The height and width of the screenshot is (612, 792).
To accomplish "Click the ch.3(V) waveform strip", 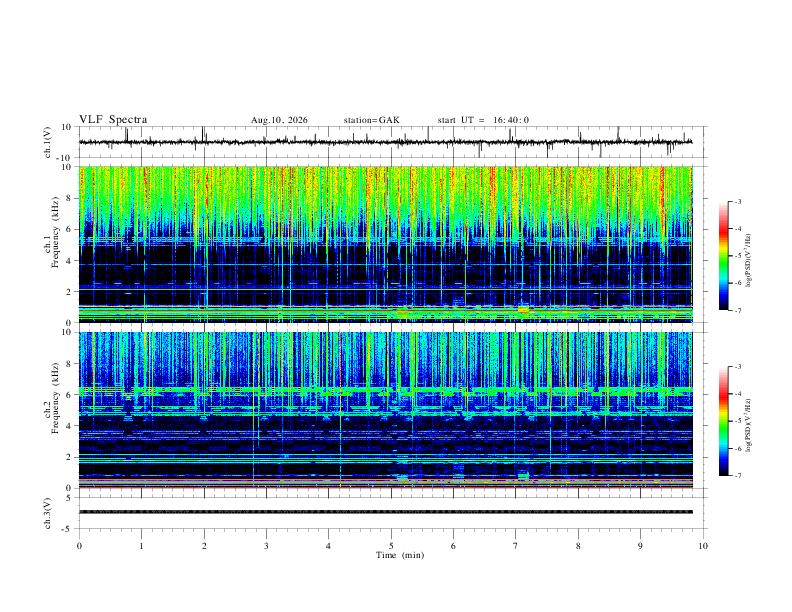I will click(x=385, y=512).
